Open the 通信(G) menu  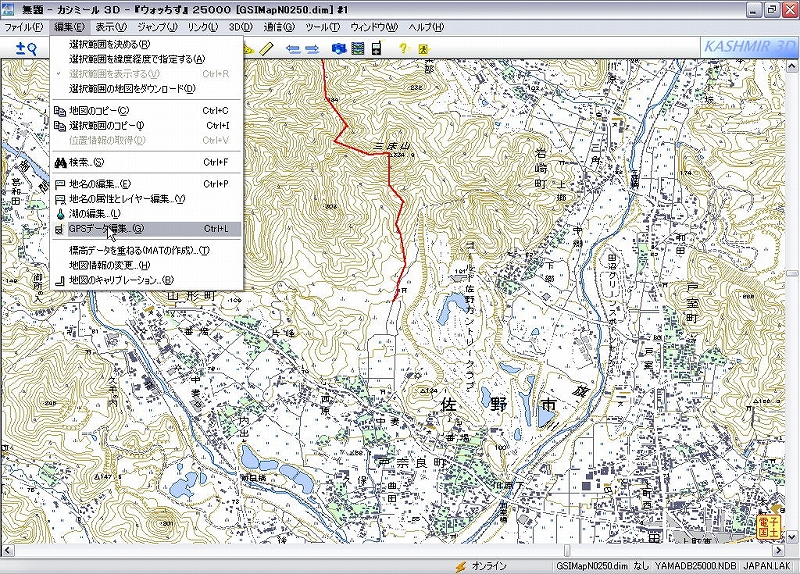point(279,27)
